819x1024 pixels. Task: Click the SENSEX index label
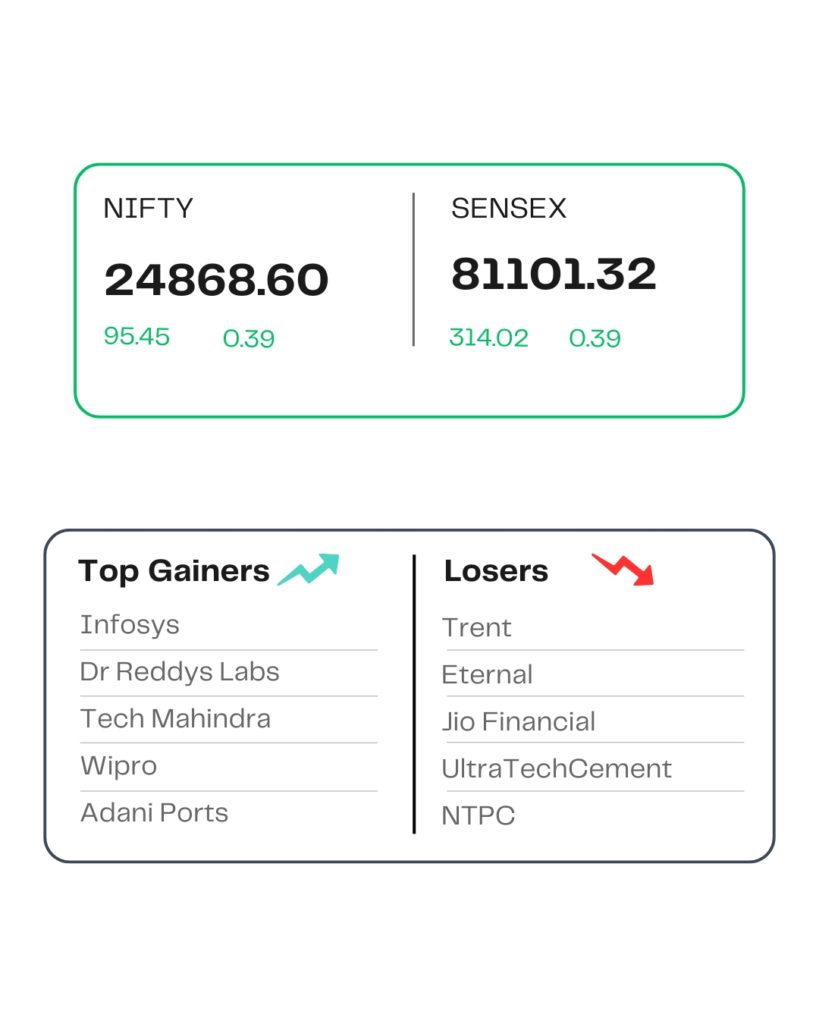tap(508, 208)
